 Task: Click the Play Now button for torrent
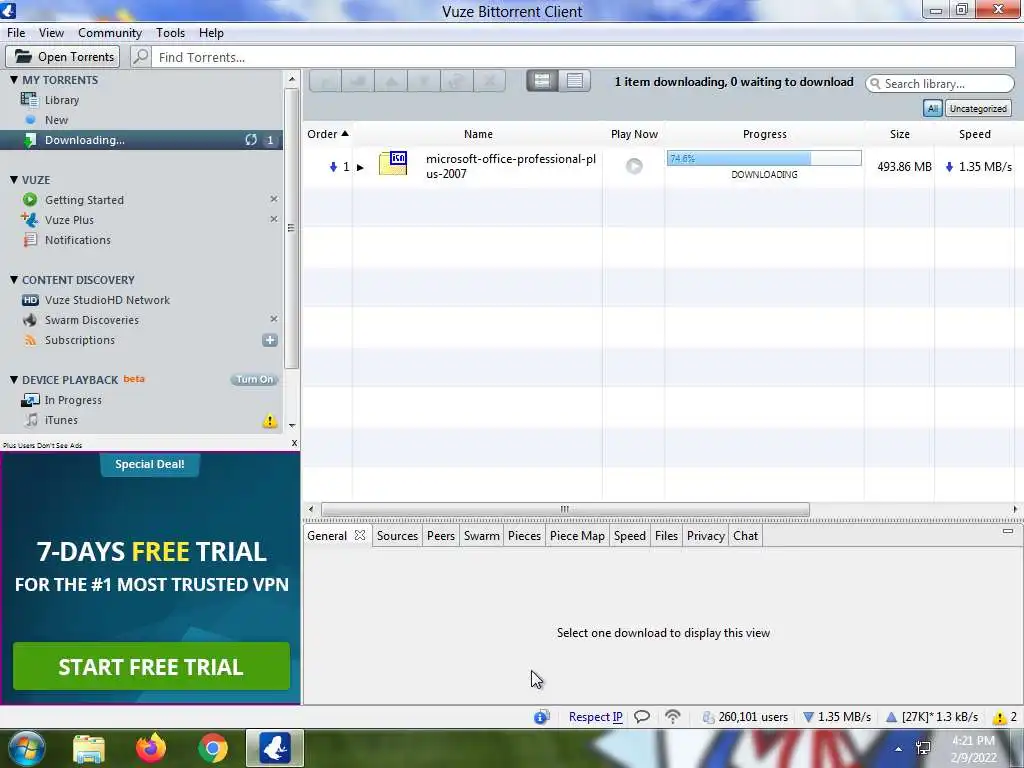point(634,166)
